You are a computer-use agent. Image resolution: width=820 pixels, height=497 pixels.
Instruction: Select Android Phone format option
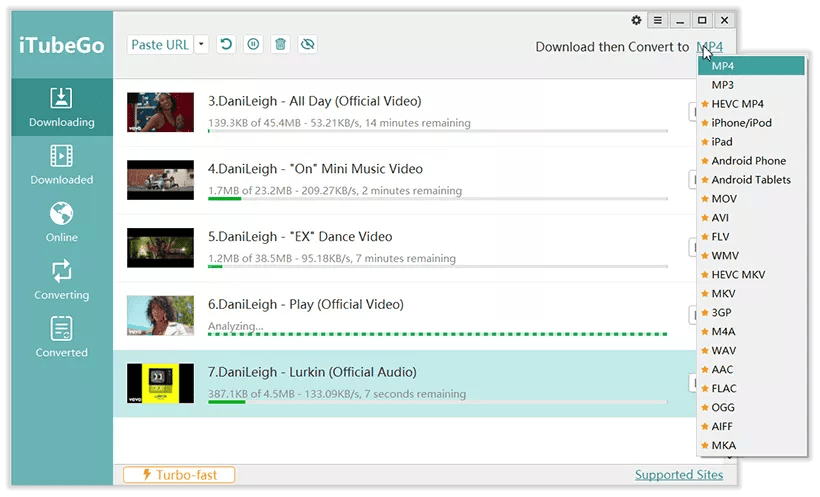click(x=751, y=161)
